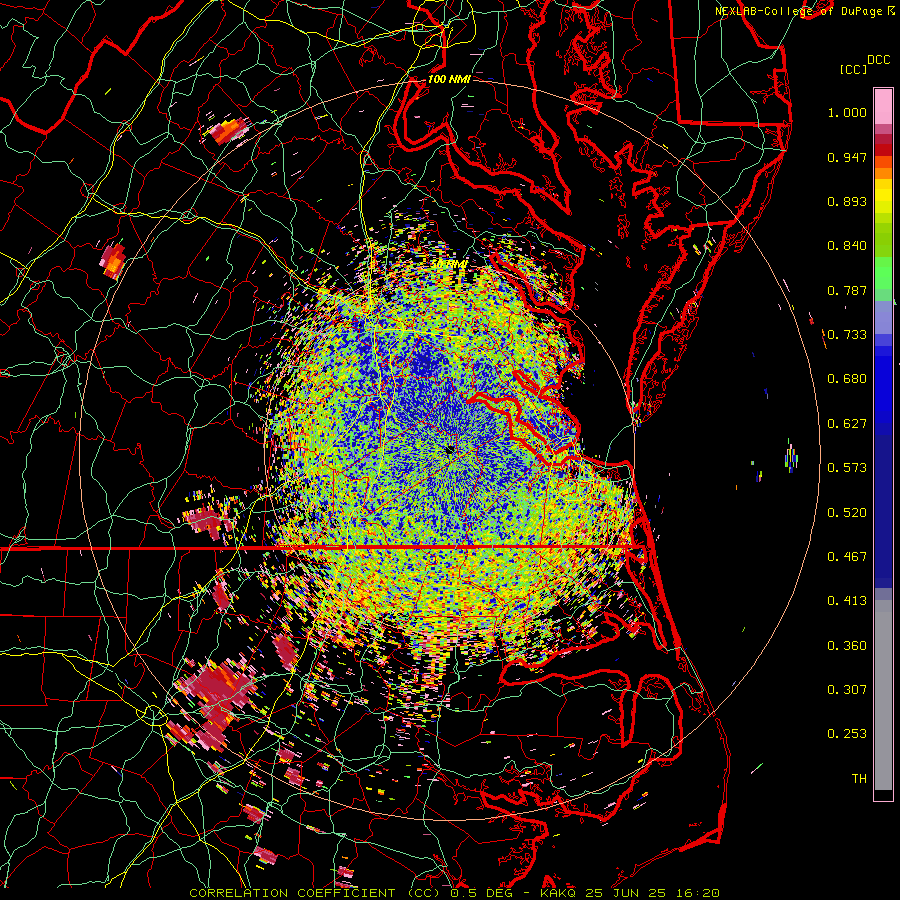Select the 0.680 scale value

click(x=847, y=379)
